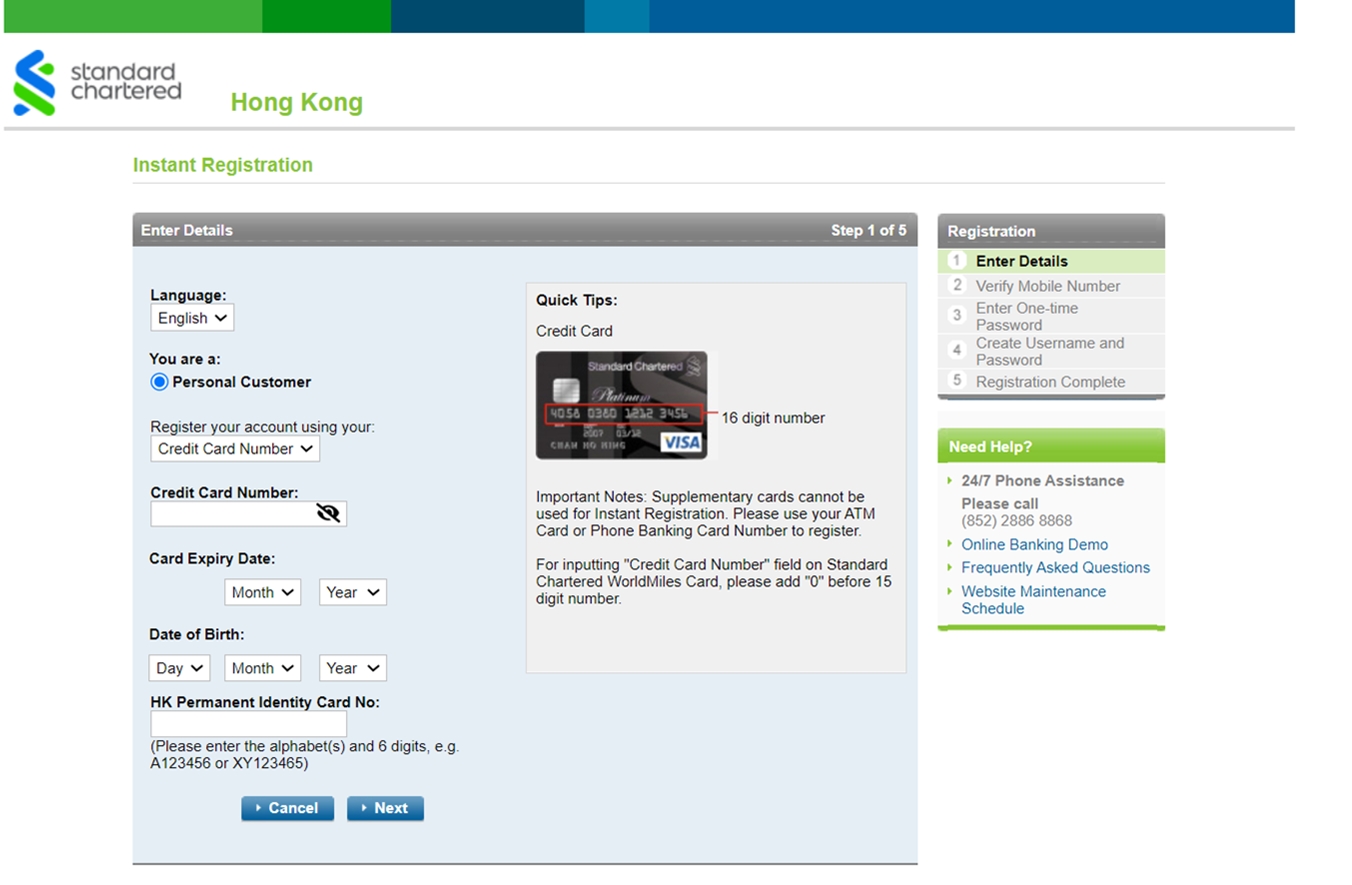Image resolution: width=1352 pixels, height=885 pixels.
Task: Select step 1 Enter Details in Registration
Action: (x=1021, y=261)
